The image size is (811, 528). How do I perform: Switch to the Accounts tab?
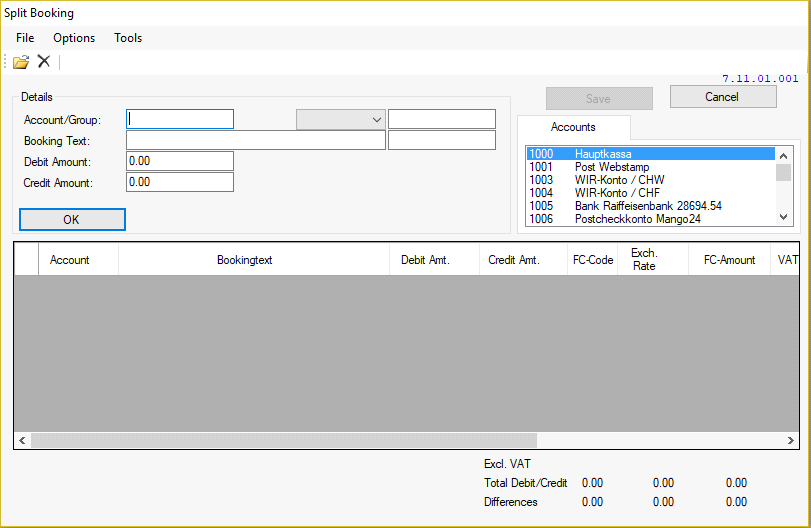click(573, 127)
